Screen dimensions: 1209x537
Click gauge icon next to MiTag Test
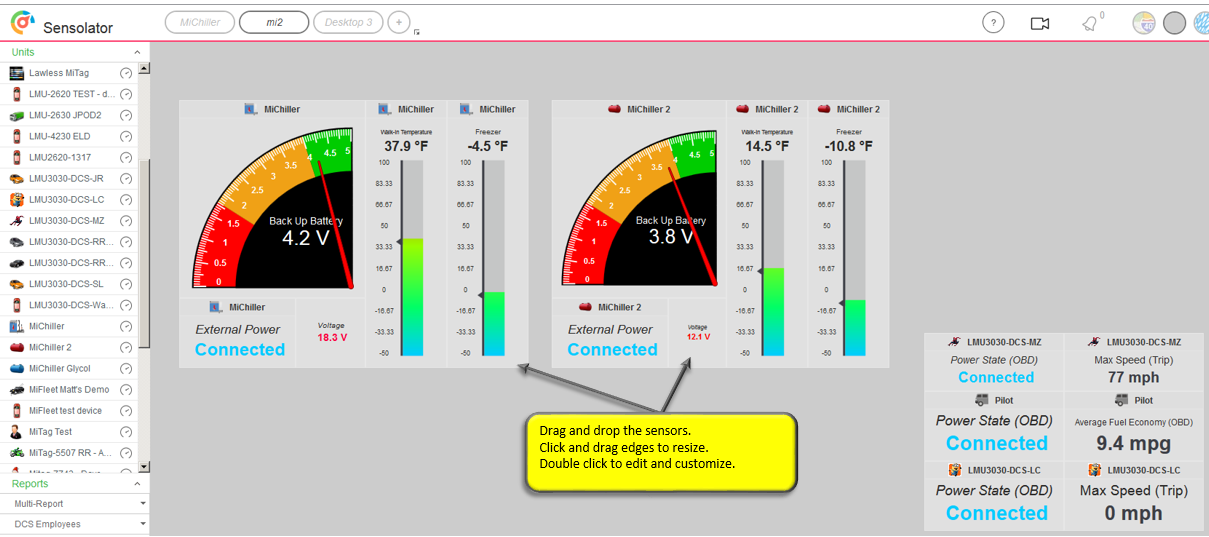click(x=126, y=432)
